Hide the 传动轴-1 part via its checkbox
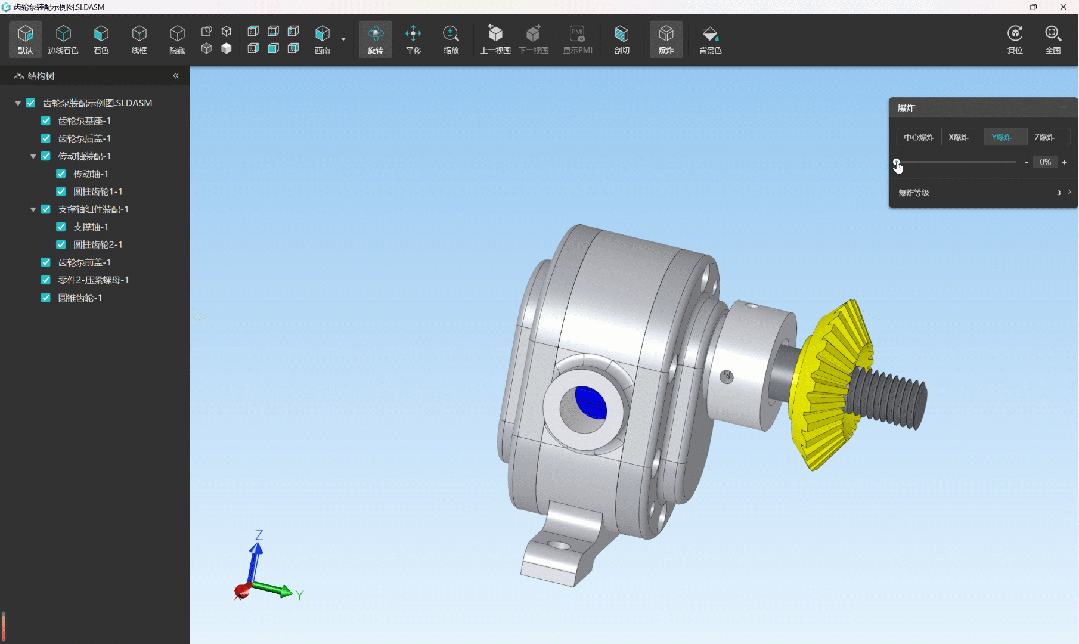Image resolution: width=1079 pixels, height=644 pixels. tap(61, 174)
